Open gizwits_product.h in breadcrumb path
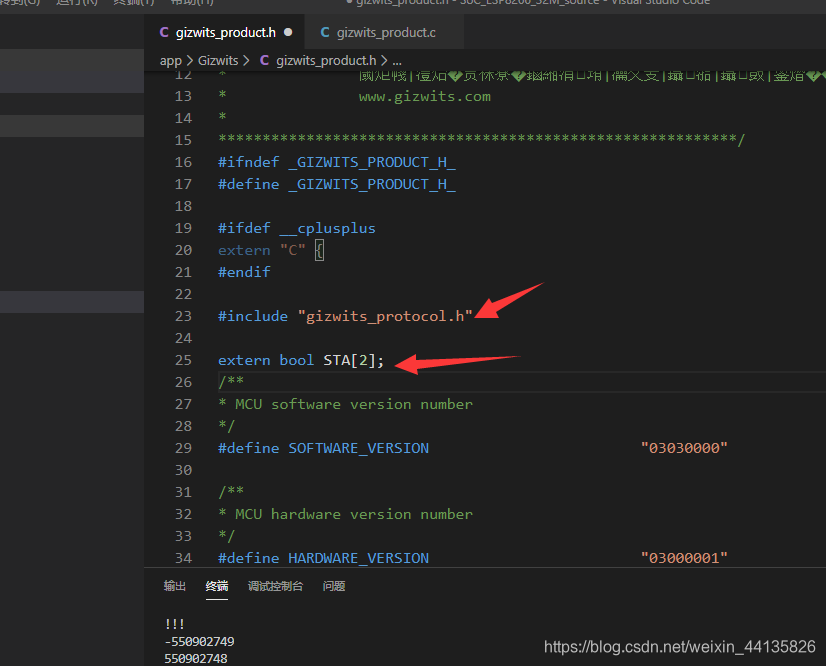The width and height of the screenshot is (826, 666). pyautogui.click(x=326, y=61)
